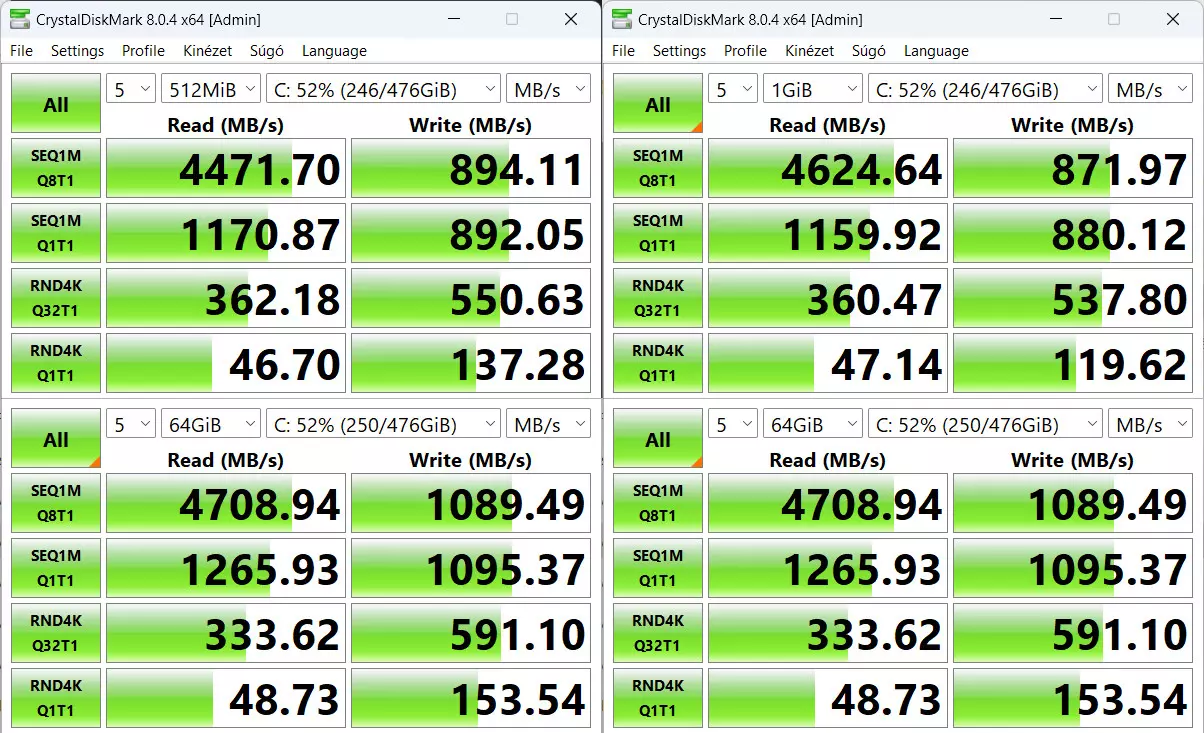Screen dimensions: 1204x733
Task: Start the RND4K Q32T1 test in the 1GiB window
Action: click(x=658, y=298)
